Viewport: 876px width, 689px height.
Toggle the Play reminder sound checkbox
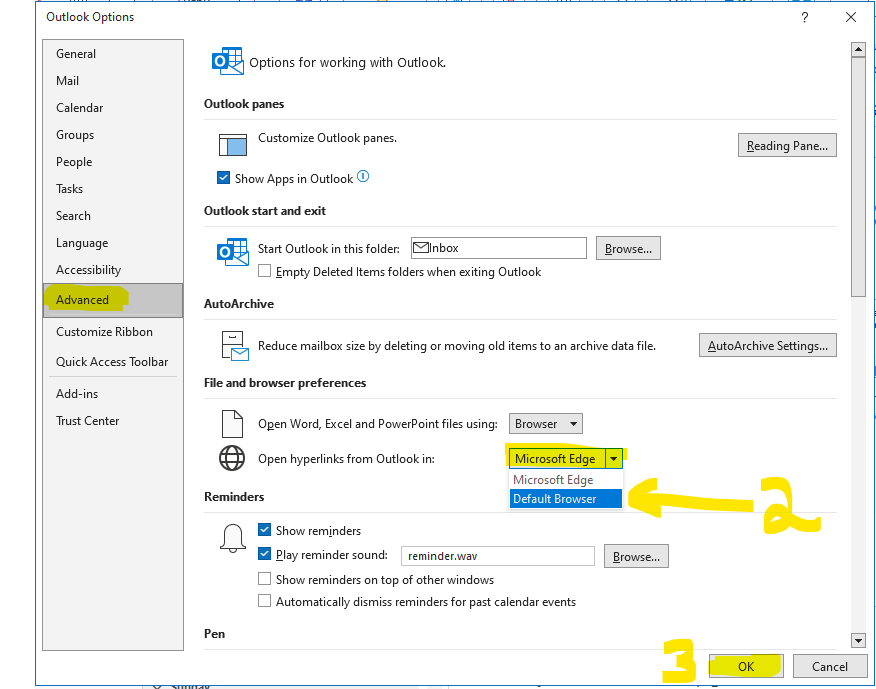pos(265,555)
